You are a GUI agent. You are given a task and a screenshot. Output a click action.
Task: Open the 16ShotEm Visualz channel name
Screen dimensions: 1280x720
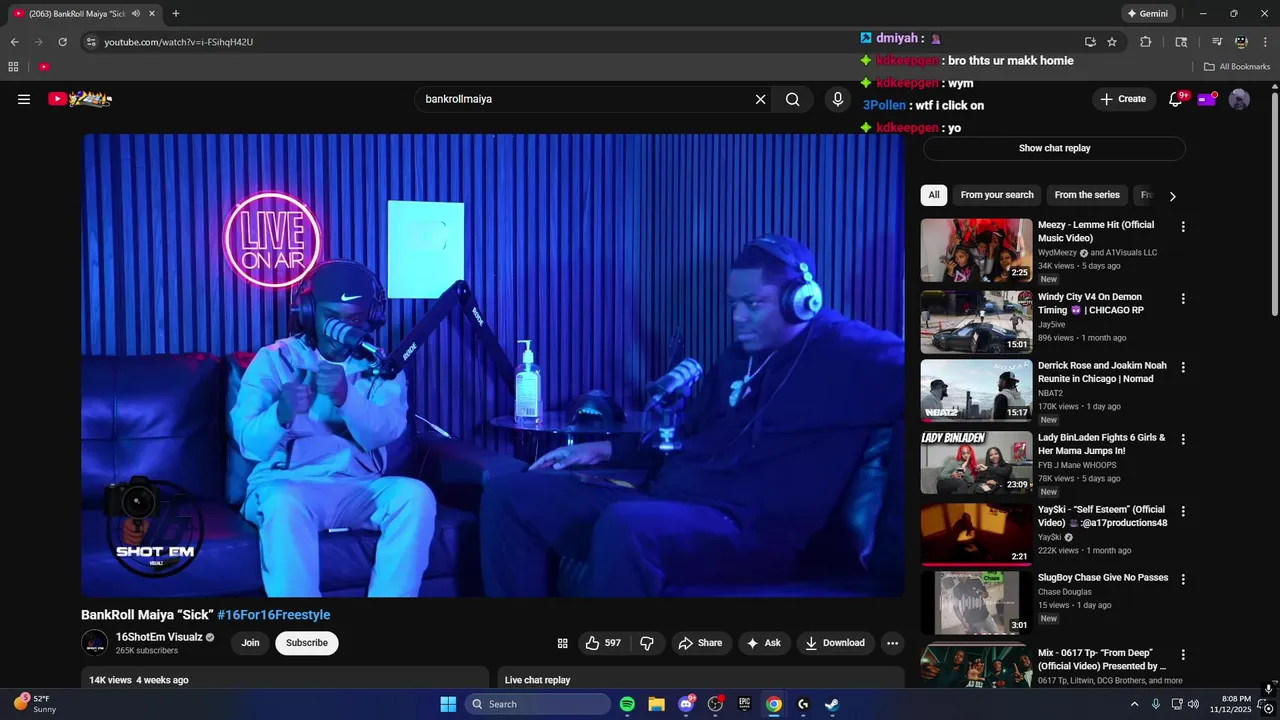click(x=159, y=637)
